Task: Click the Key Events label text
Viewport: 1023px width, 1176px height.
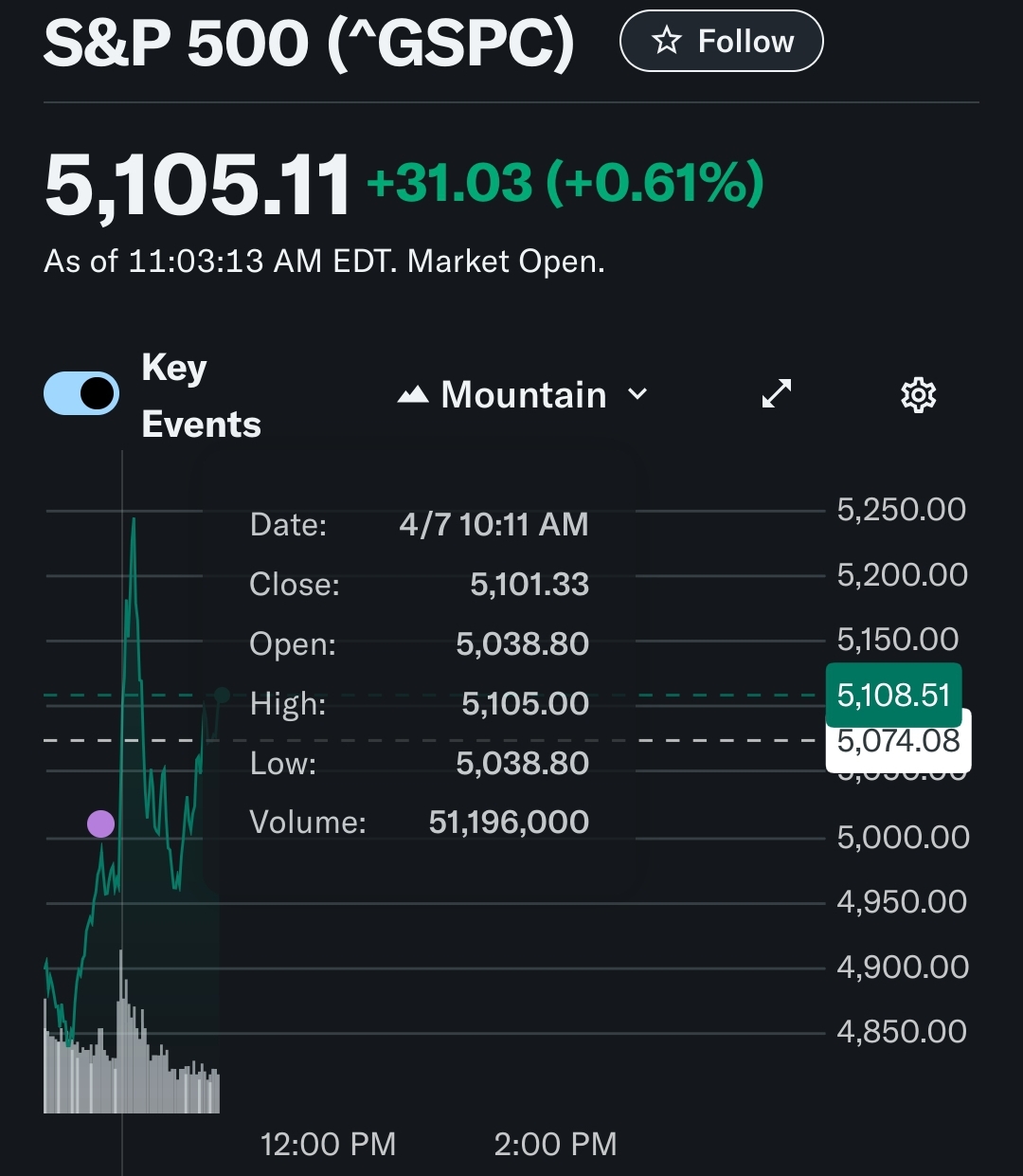Action: [201, 395]
